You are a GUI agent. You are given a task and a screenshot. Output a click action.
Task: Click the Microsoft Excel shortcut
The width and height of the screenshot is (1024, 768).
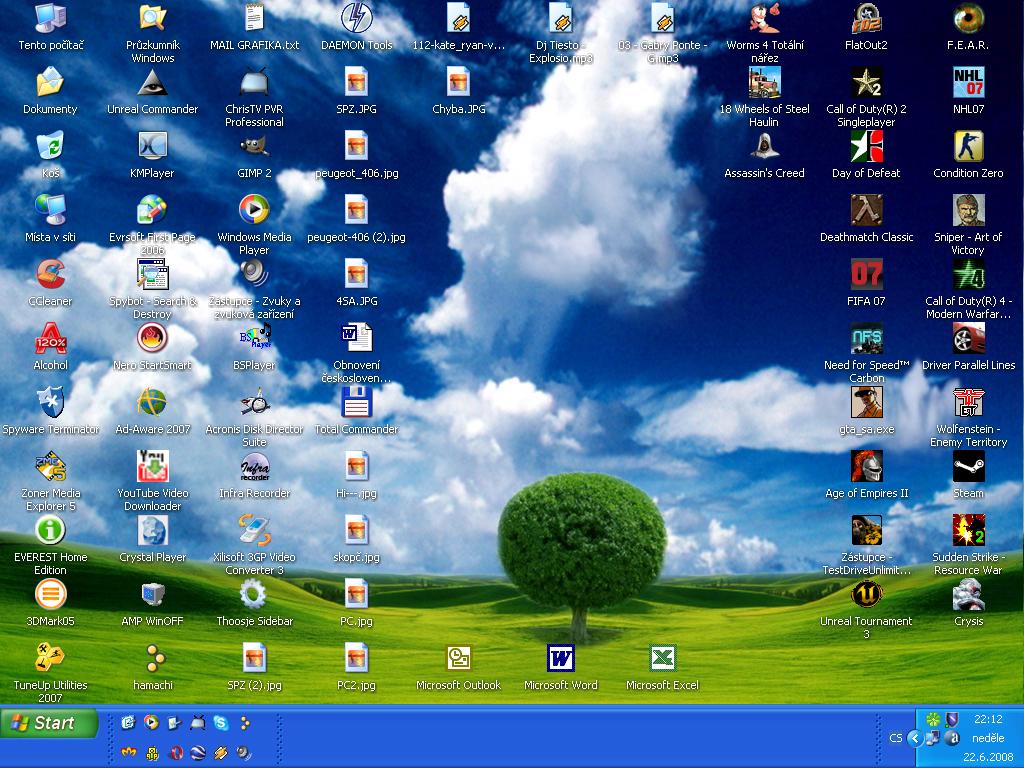(x=662, y=659)
